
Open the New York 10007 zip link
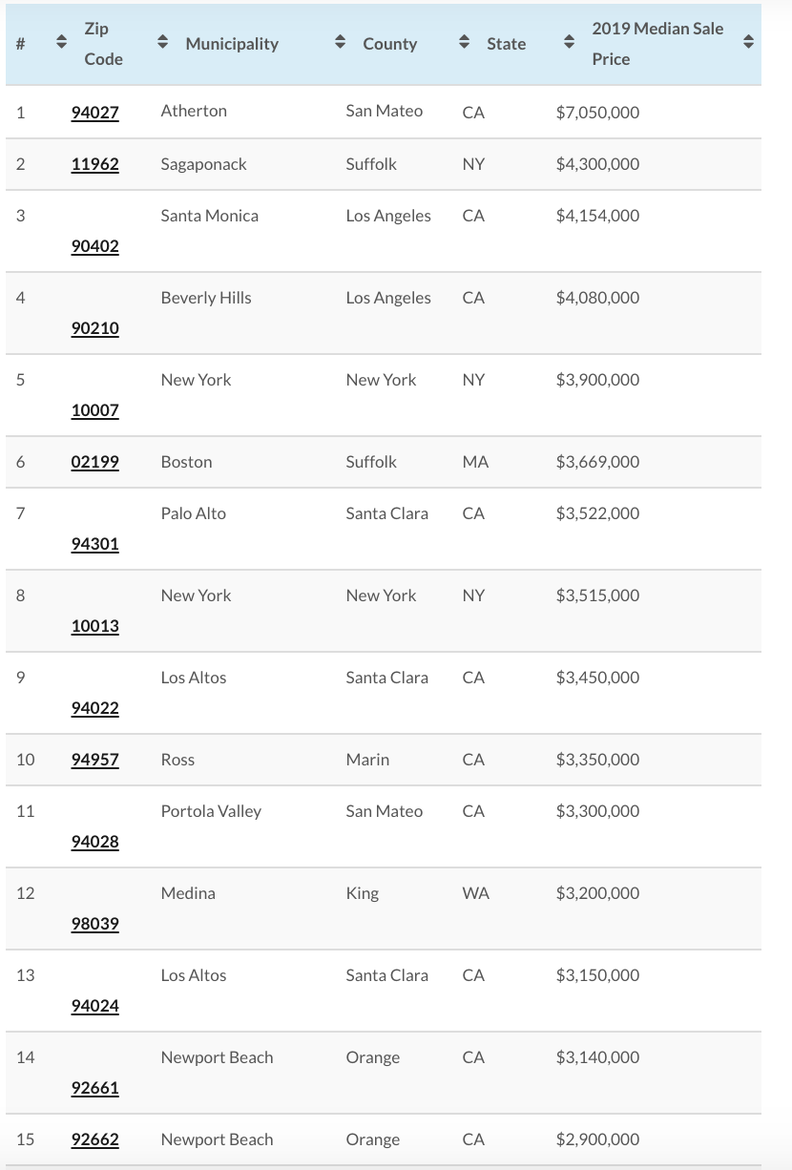pyautogui.click(x=95, y=410)
